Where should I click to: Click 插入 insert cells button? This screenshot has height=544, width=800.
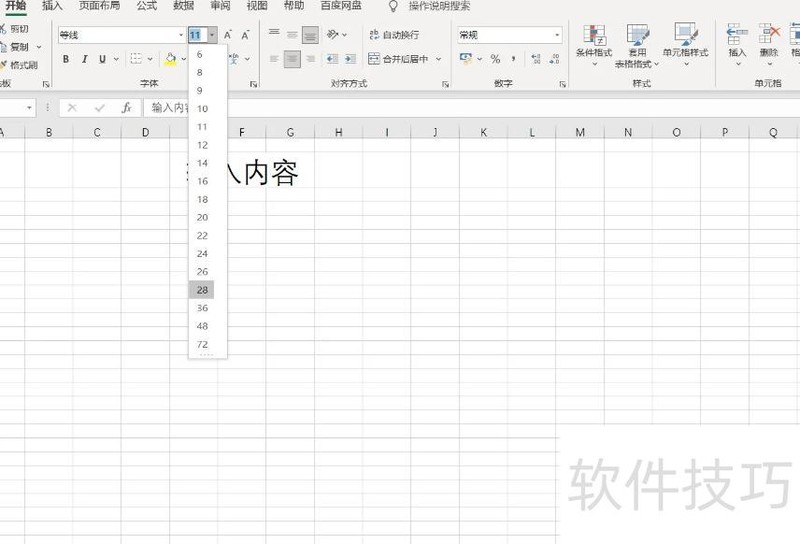(x=737, y=45)
